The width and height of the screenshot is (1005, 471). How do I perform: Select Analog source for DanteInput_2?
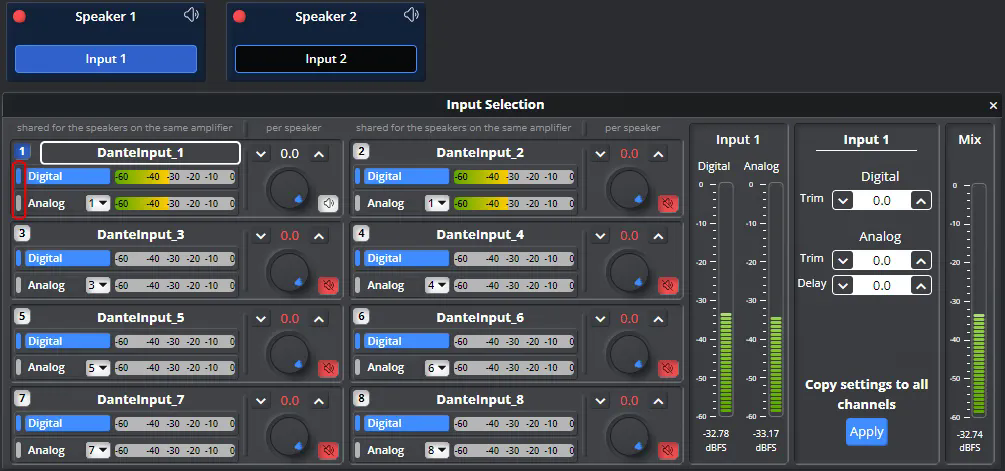[x=385, y=204]
